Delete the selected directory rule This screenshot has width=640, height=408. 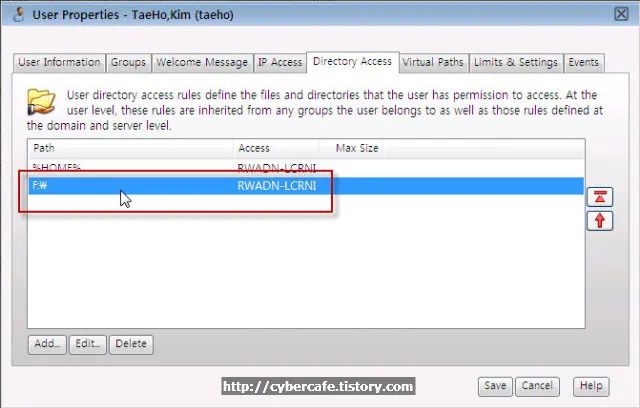point(131,344)
